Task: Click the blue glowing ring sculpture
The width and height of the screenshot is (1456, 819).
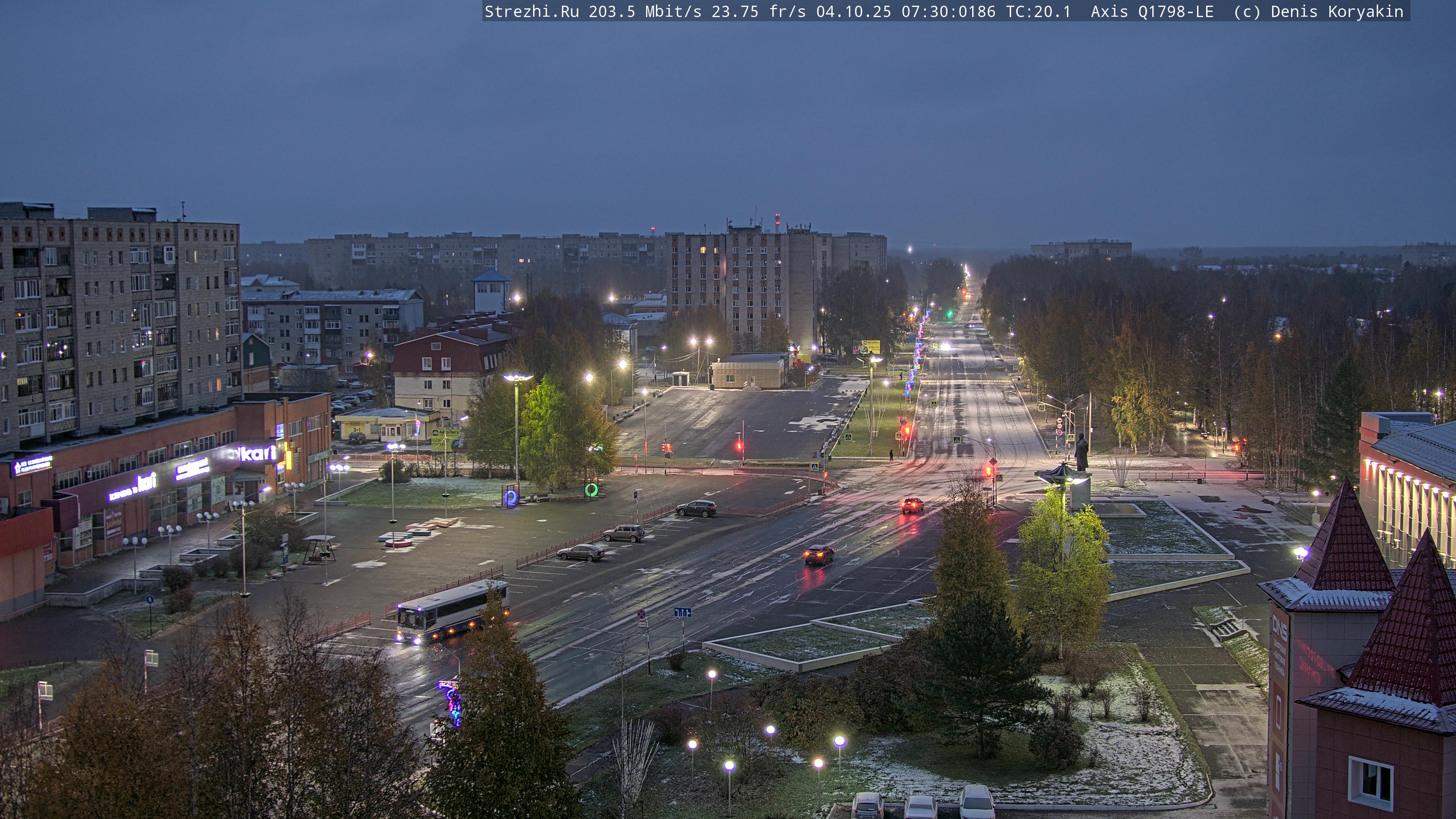Action: (510, 497)
